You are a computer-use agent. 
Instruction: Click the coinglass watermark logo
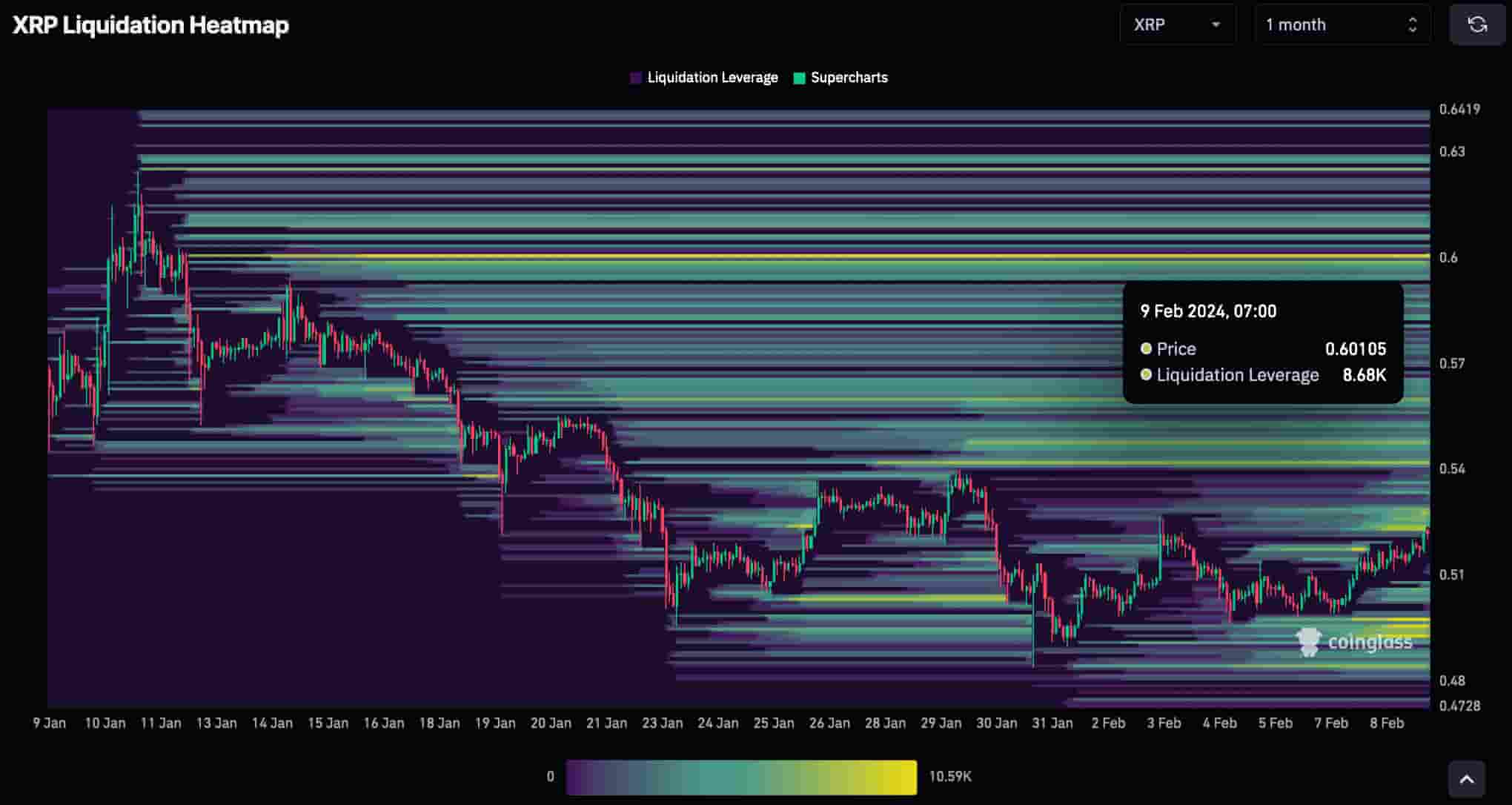[x=1354, y=642]
